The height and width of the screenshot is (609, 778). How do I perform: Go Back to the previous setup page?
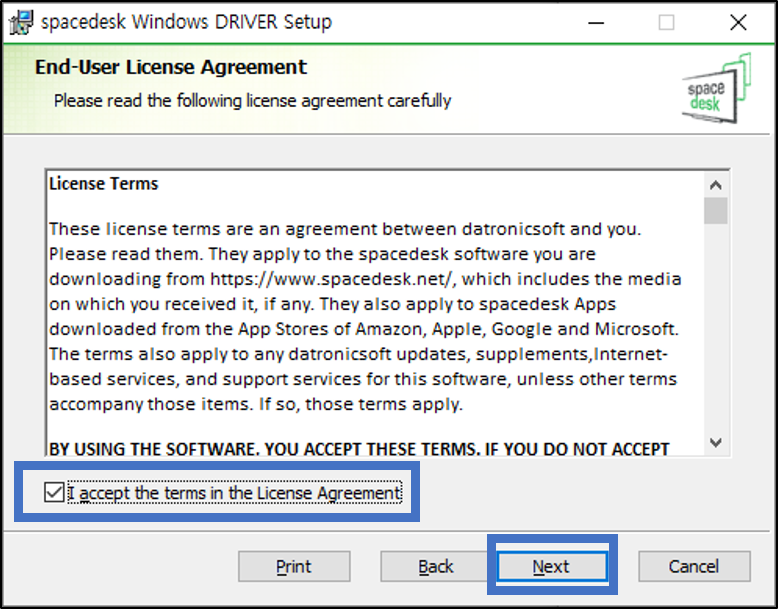point(436,566)
